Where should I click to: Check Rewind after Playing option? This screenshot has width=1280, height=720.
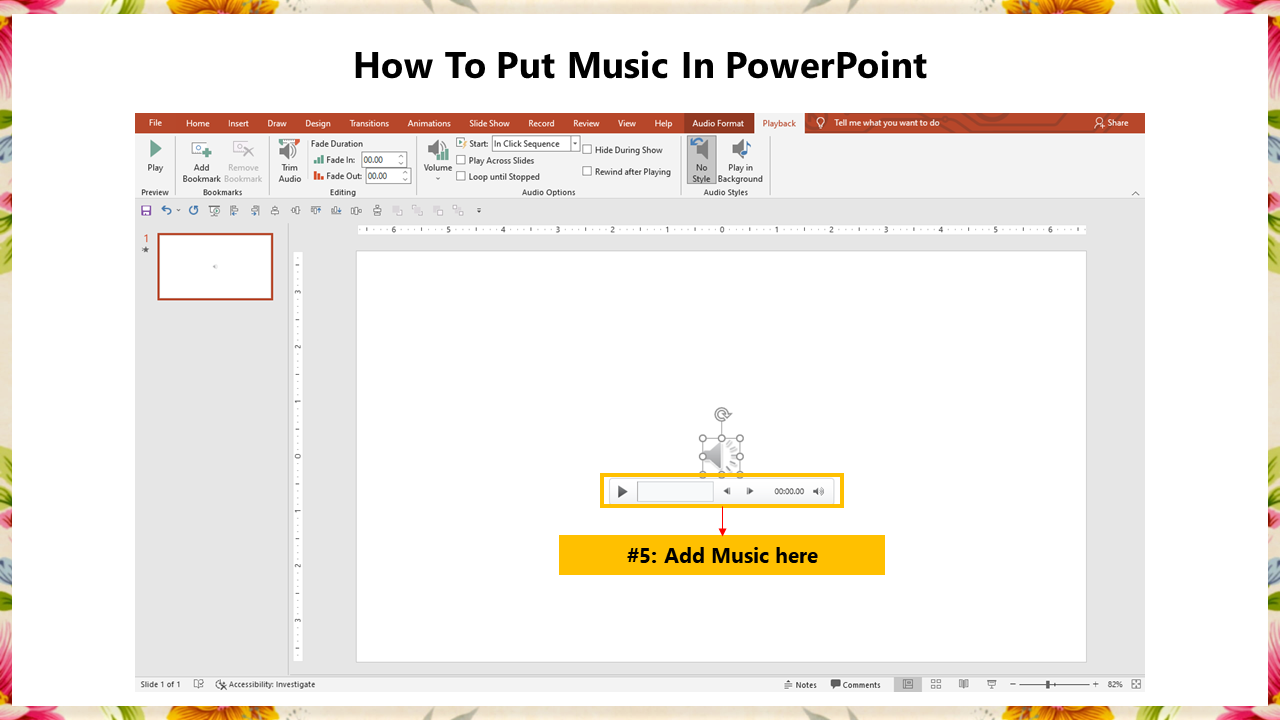587,171
